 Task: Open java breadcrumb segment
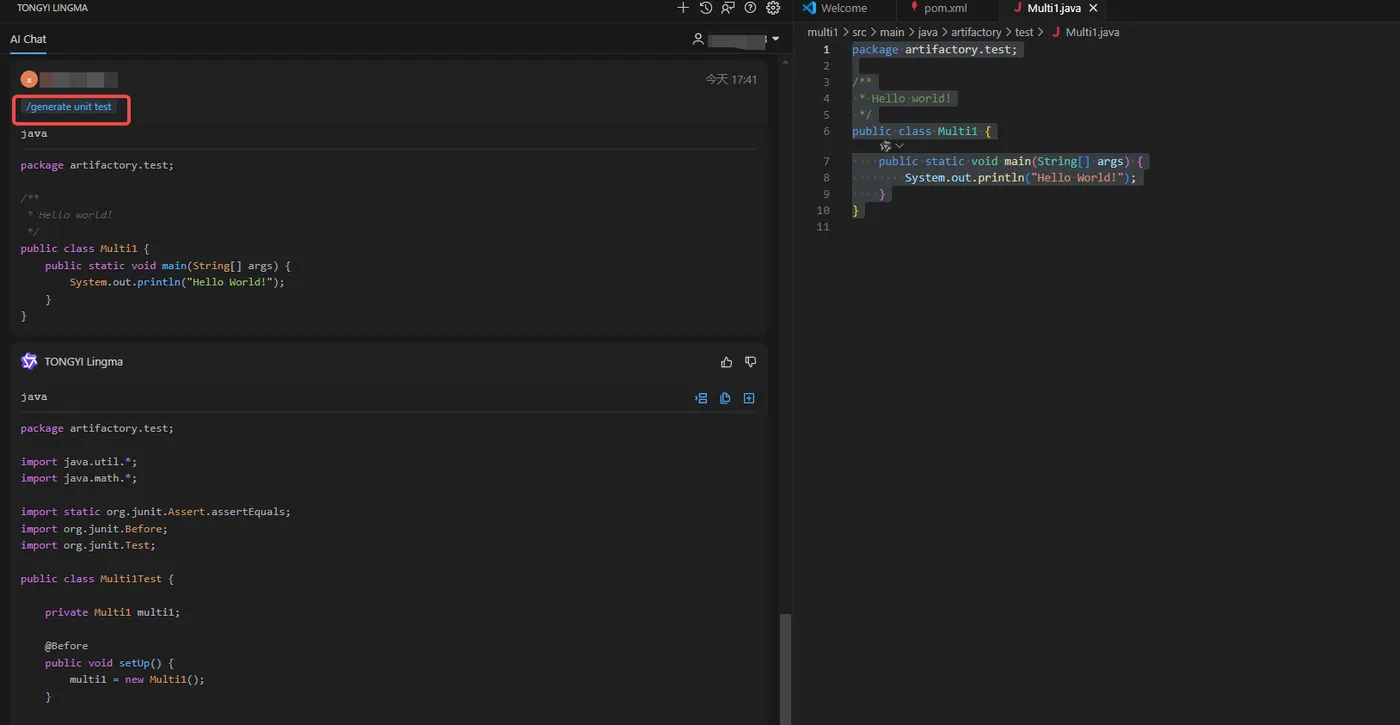click(928, 32)
